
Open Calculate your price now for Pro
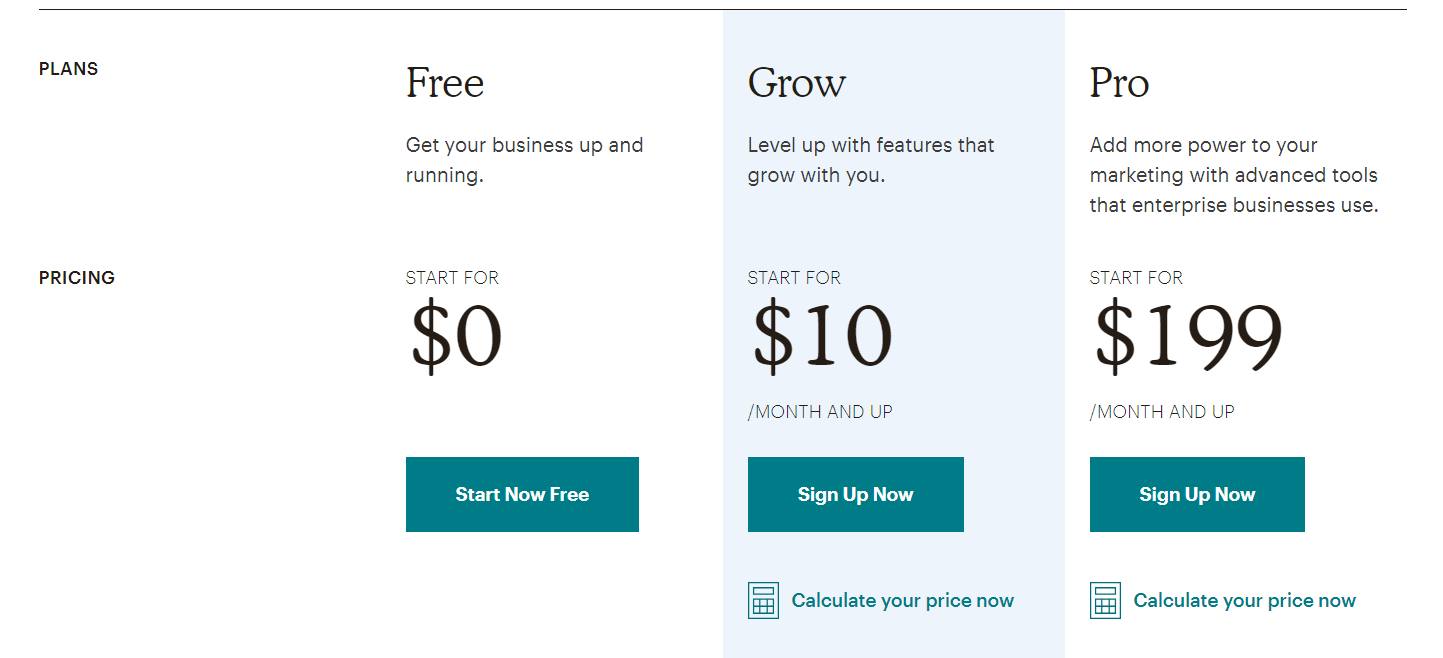click(x=1244, y=600)
